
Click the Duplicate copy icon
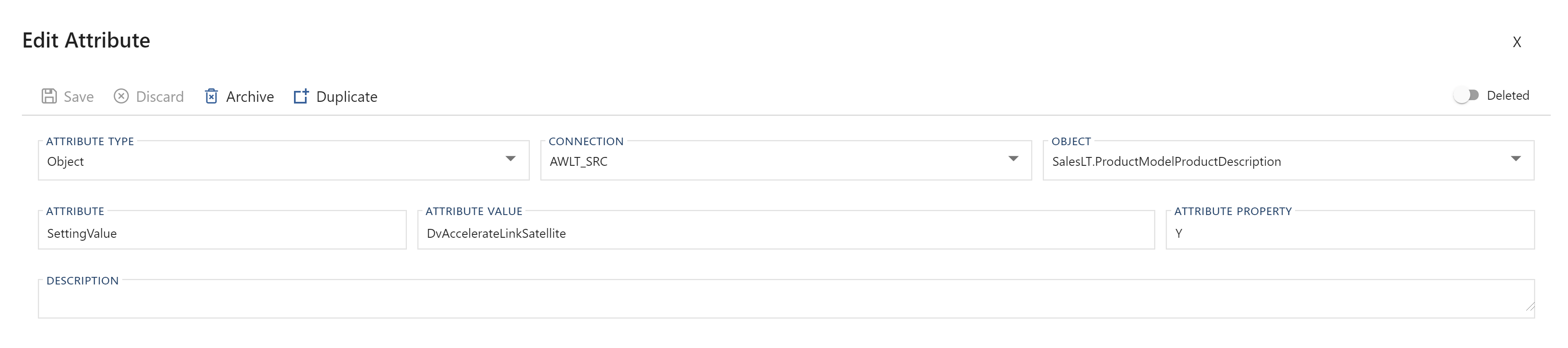pyautogui.click(x=301, y=96)
